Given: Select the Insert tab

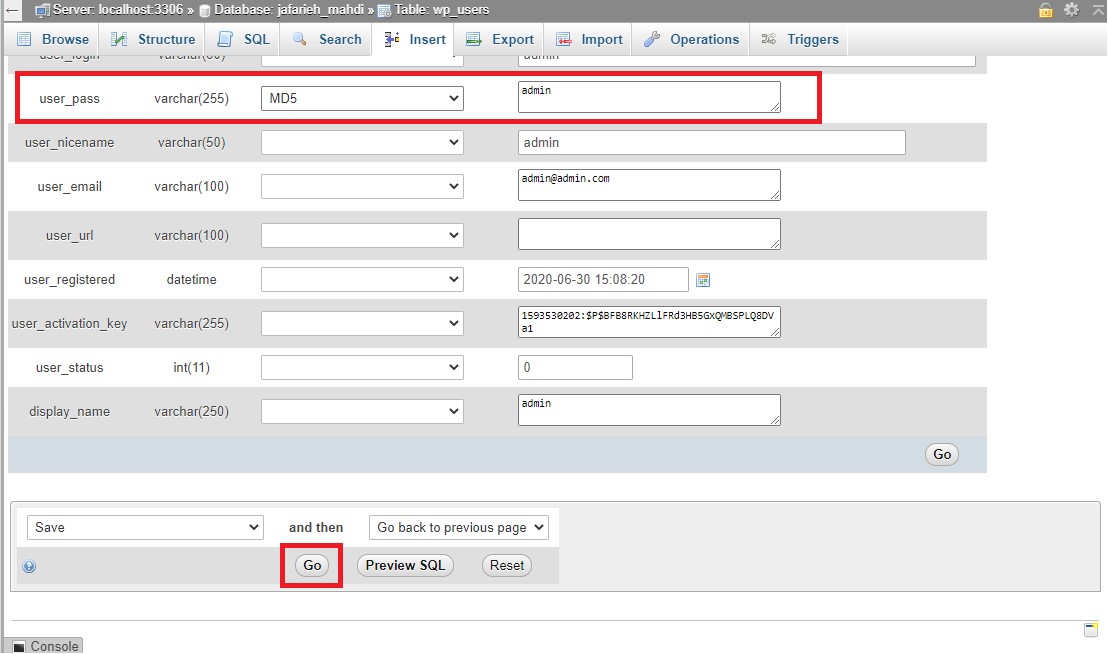Looking at the screenshot, I should coord(414,40).
